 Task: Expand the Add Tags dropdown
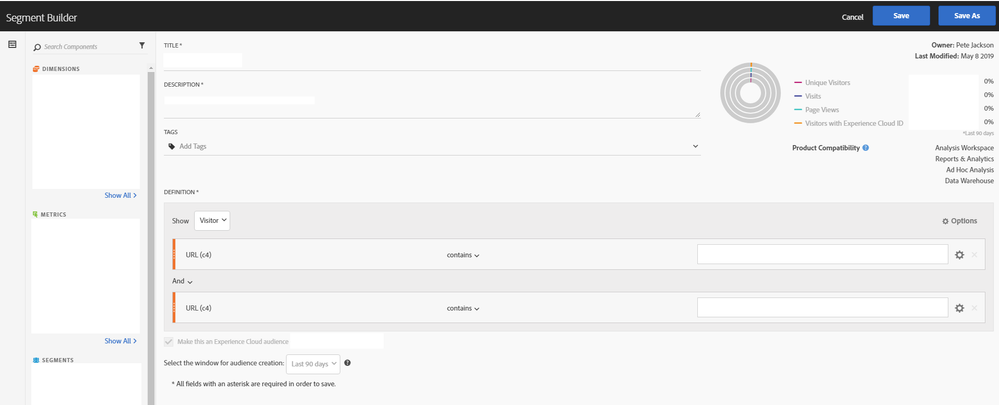(x=695, y=146)
